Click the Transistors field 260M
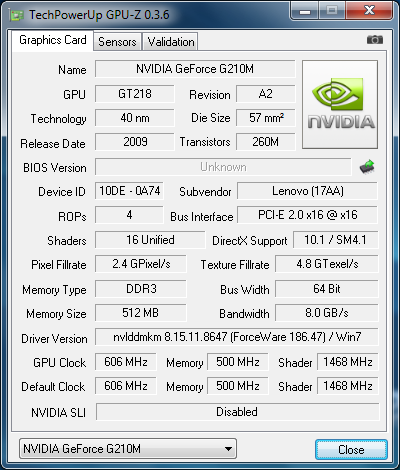 tap(266, 142)
